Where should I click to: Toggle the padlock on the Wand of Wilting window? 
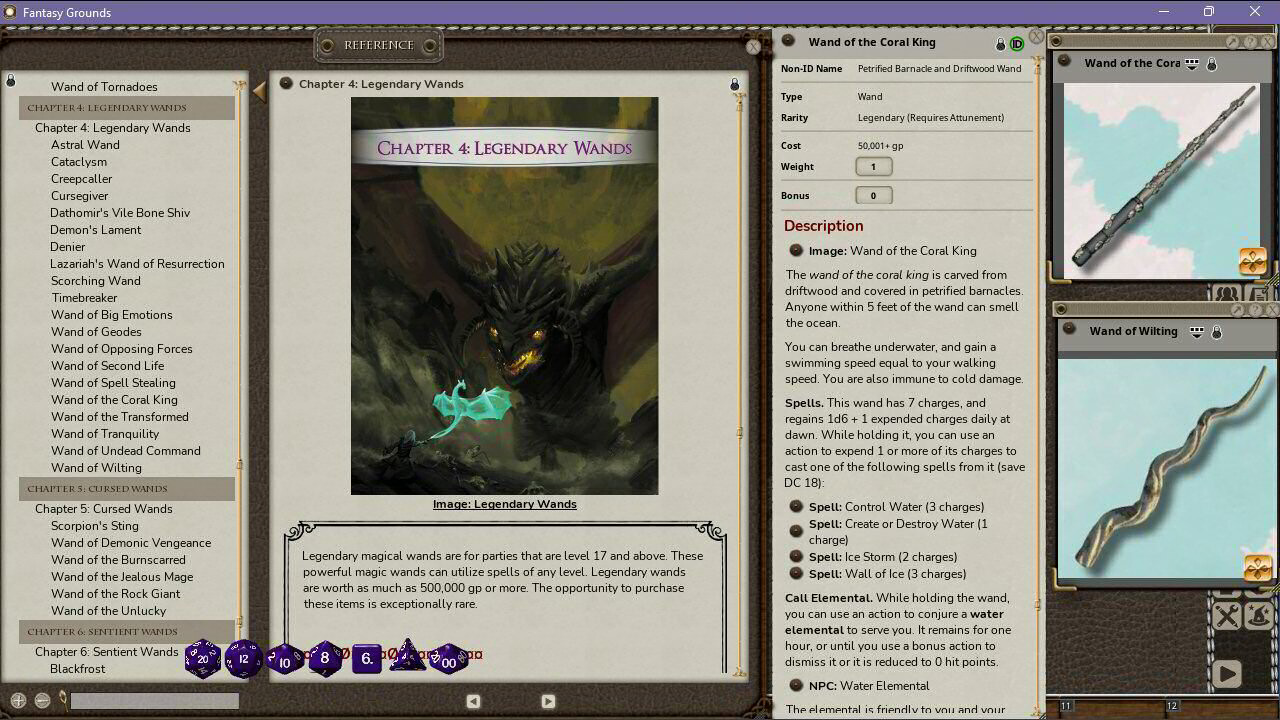coord(1216,332)
